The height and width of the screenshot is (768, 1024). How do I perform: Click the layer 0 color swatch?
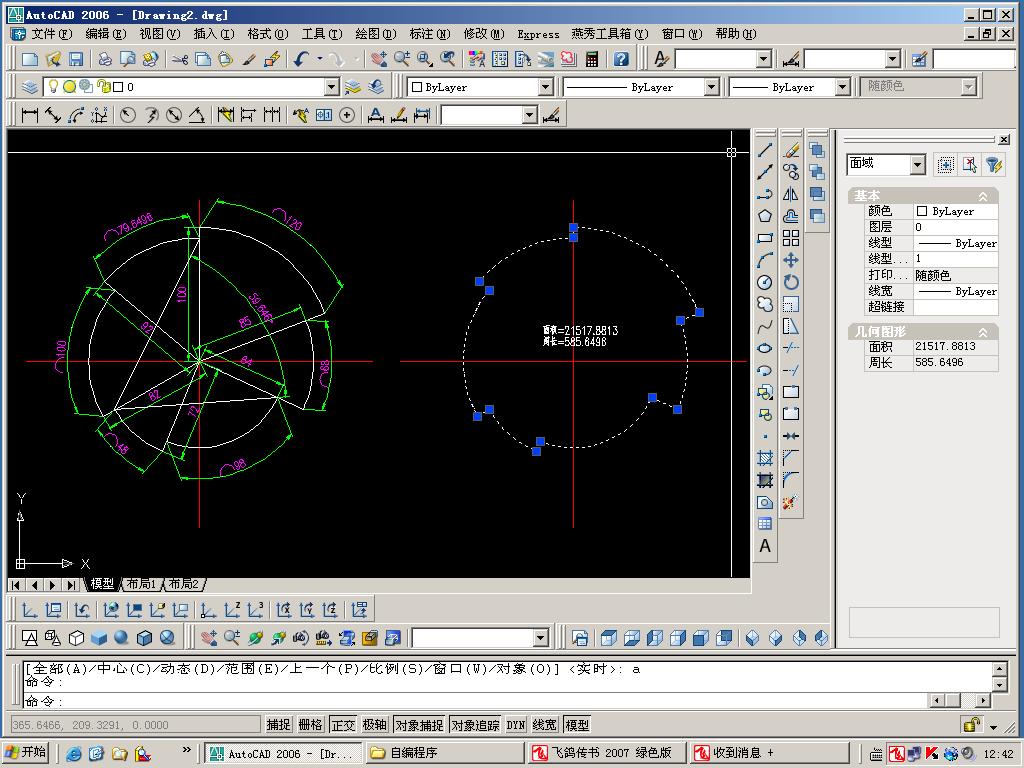118,86
